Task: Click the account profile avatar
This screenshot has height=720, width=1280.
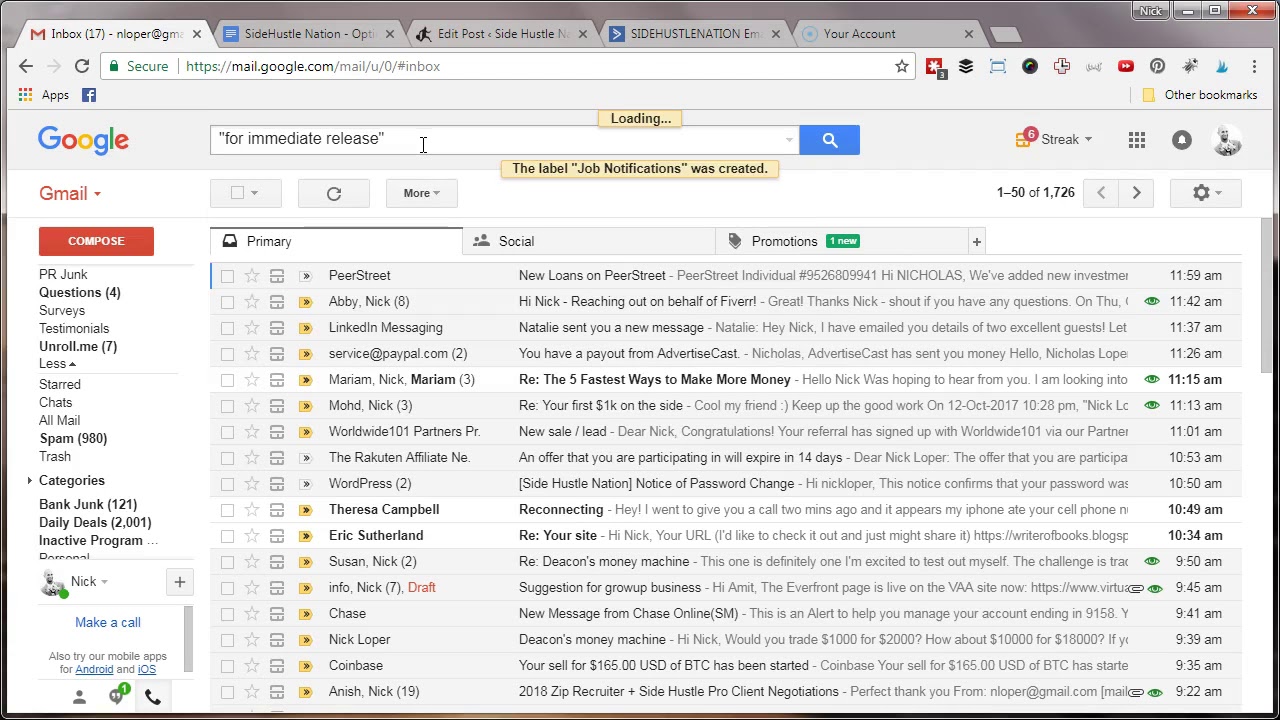Action: point(1227,141)
